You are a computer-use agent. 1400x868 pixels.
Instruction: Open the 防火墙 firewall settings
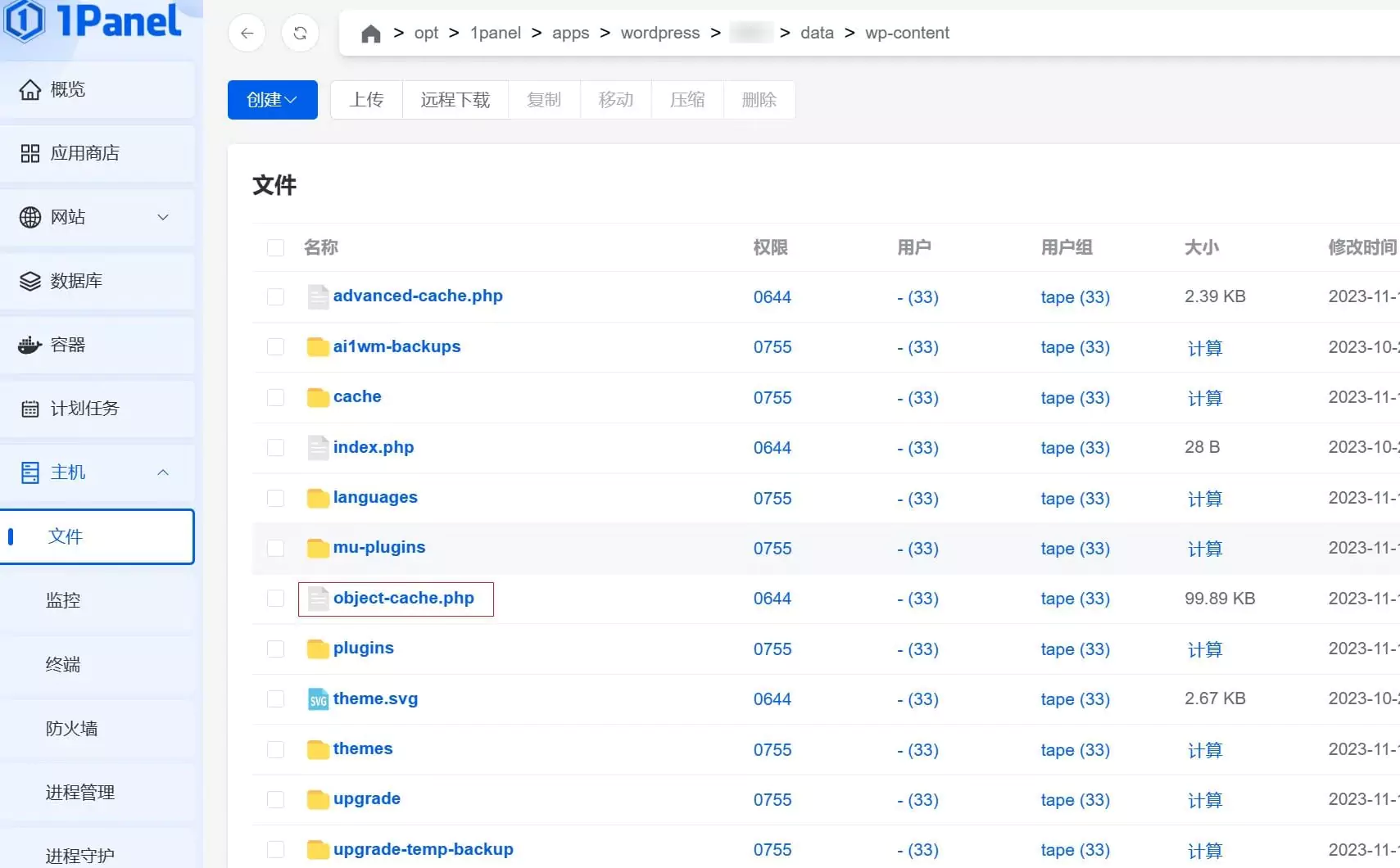click(71, 729)
